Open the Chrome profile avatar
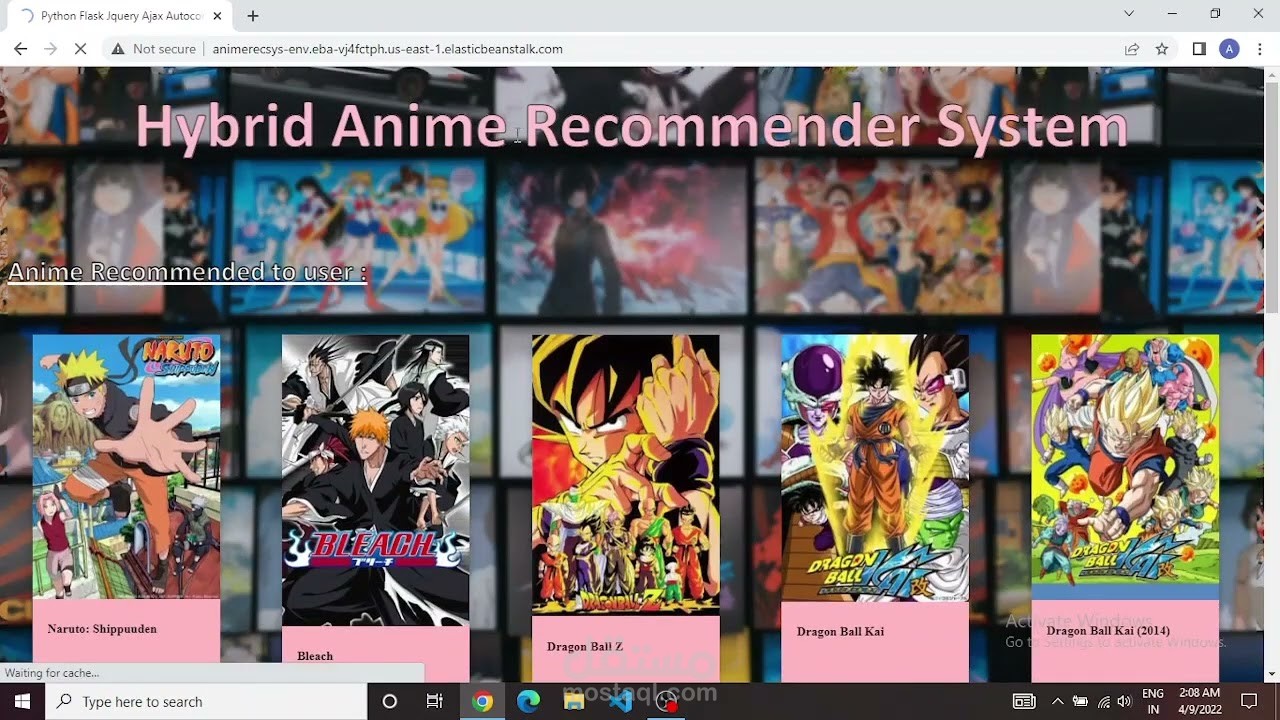Image resolution: width=1280 pixels, height=720 pixels. [1229, 49]
